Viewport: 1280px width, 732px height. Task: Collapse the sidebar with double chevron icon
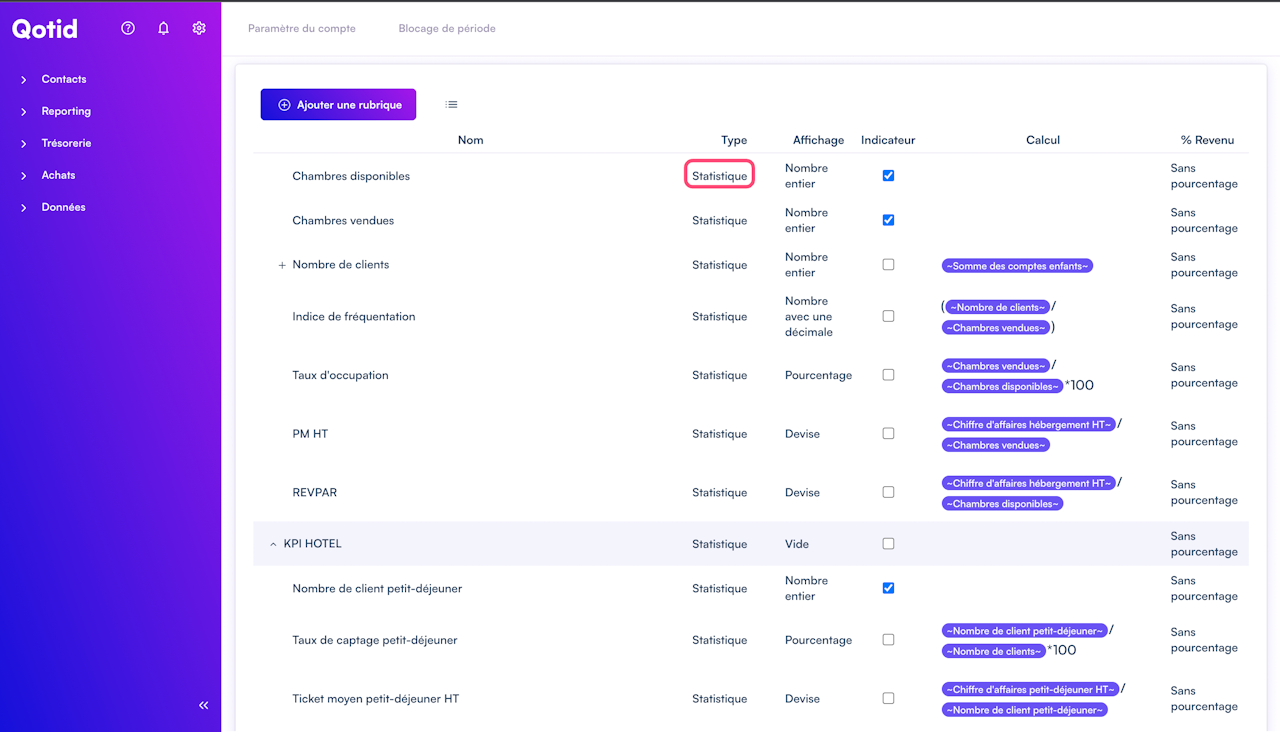point(204,706)
